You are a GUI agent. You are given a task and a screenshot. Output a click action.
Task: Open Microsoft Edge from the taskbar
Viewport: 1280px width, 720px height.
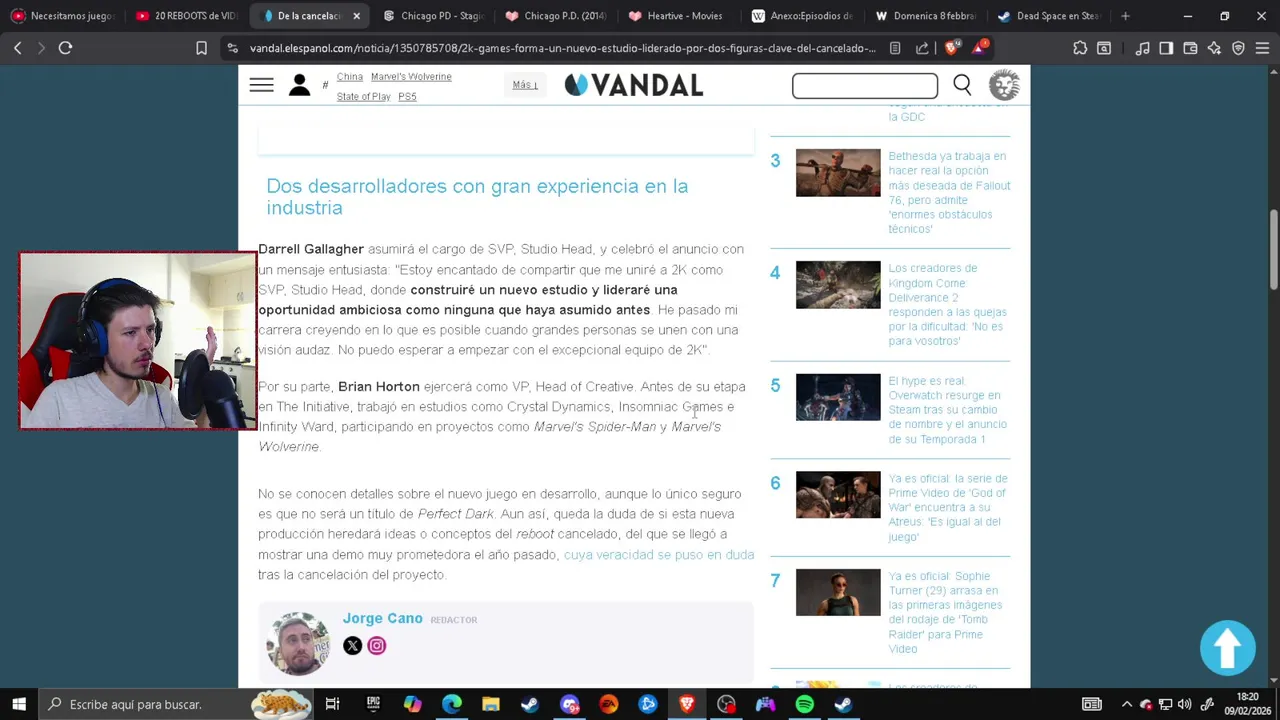tap(451, 704)
